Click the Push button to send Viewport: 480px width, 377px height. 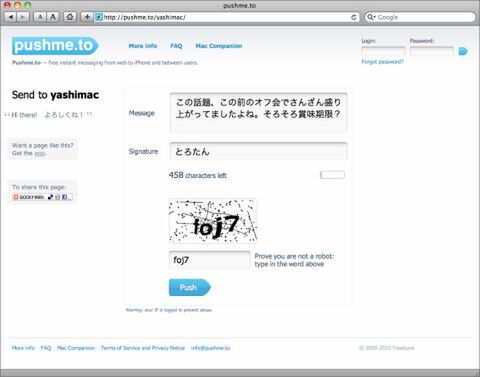[190, 287]
